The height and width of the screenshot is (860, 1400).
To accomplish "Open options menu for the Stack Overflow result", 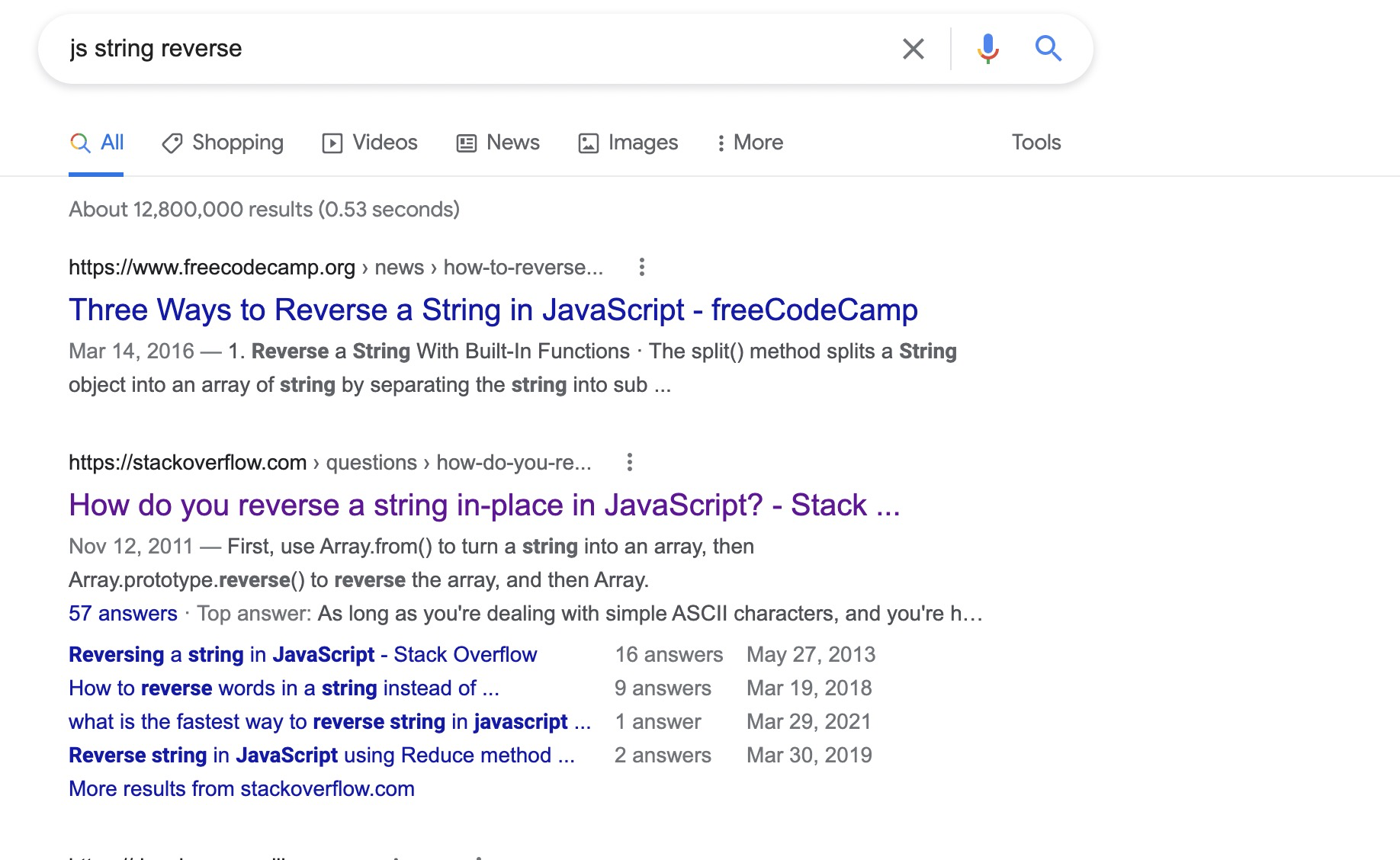I will point(629,462).
